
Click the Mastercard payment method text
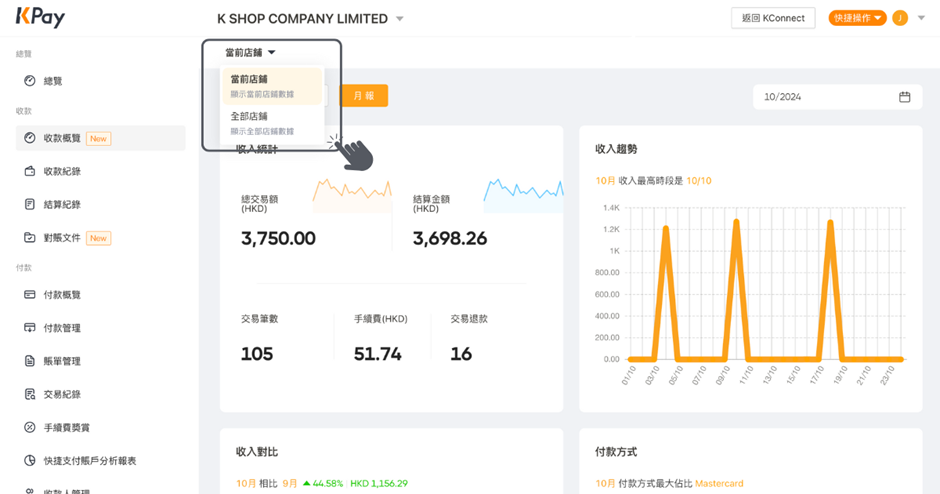719,483
